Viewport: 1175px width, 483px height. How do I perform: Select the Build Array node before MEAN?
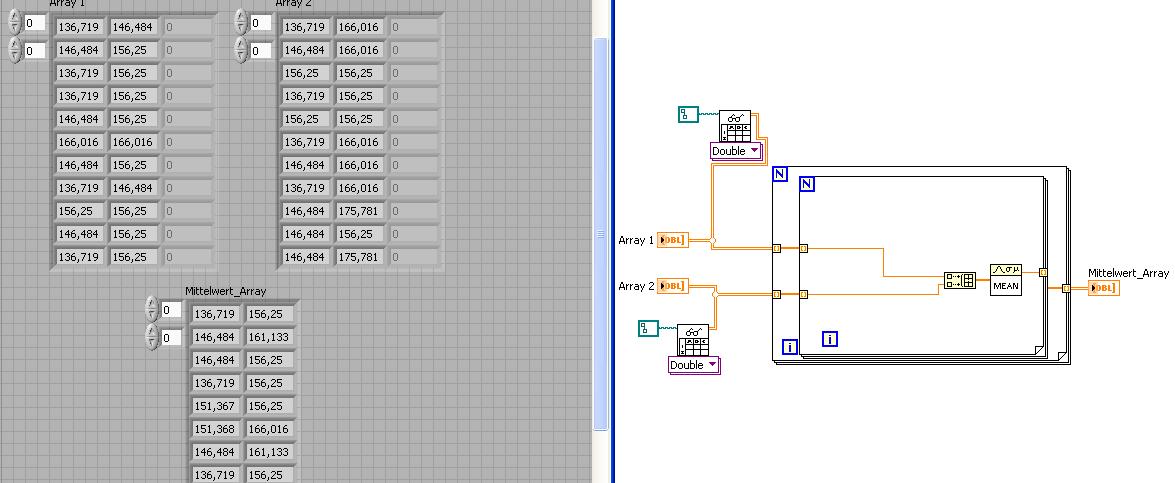click(x=960, y=281)
